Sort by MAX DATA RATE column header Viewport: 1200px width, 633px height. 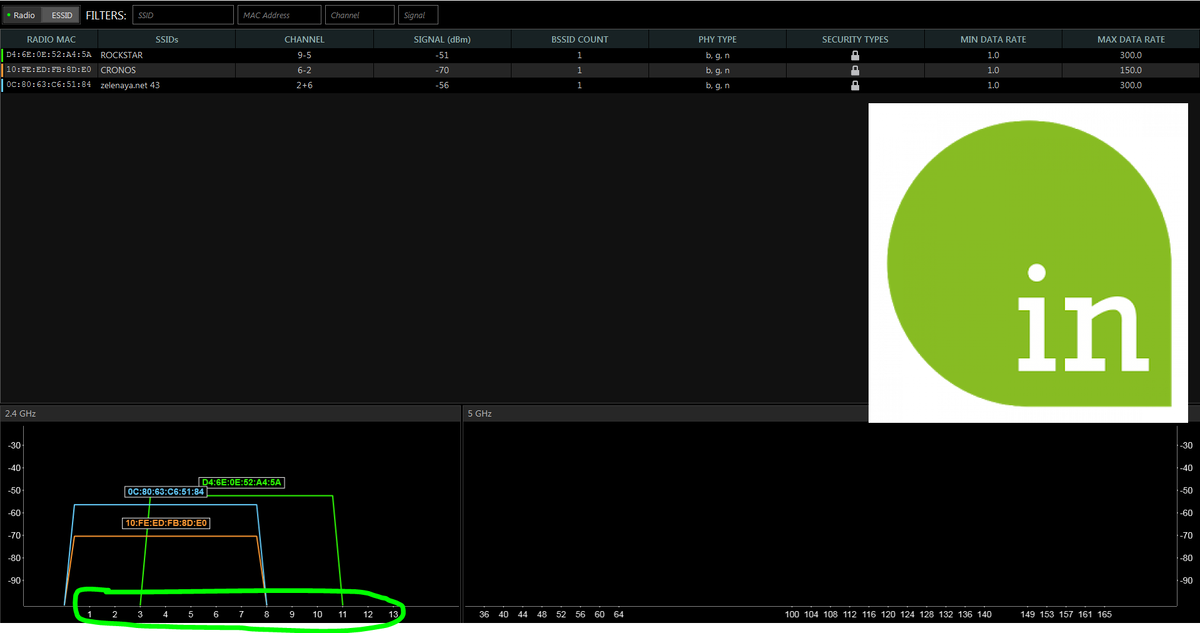click(x=1130, y=39)
